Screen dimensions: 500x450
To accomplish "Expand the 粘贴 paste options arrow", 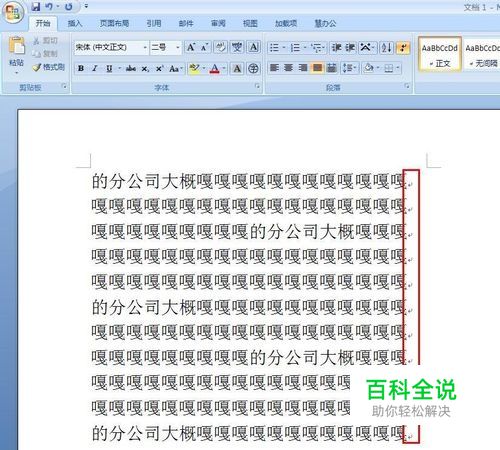I will click(x=17, y=73).
